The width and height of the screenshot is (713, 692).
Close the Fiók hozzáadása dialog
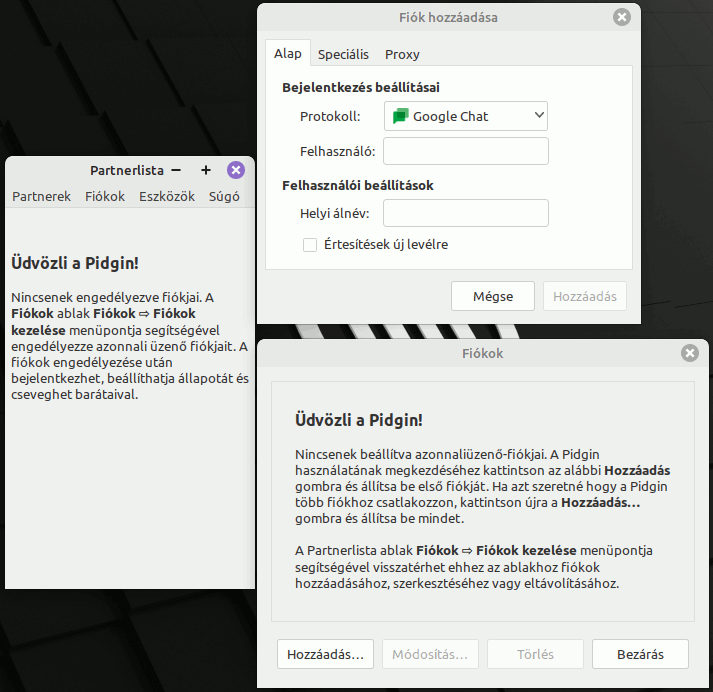[622, 18]
